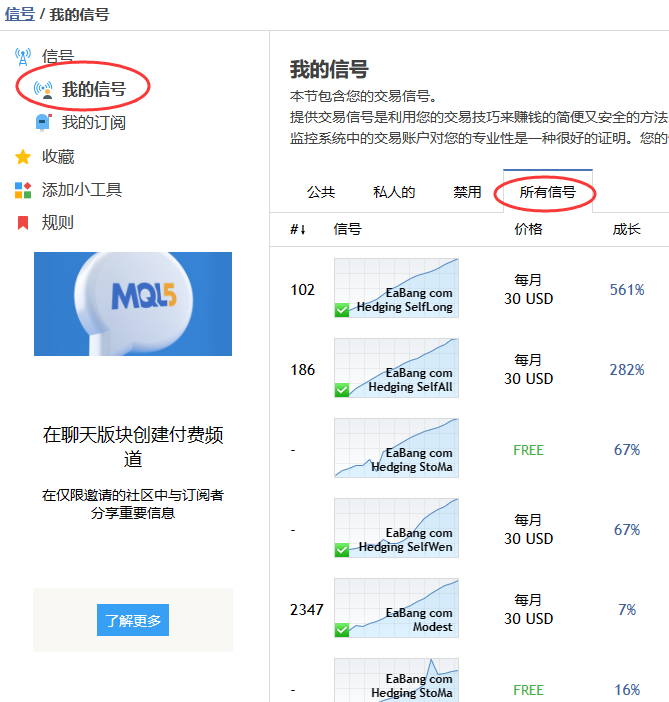This screenshot has width=669, height=702.
Task: Click the 价格 column header
Action: (528, 229)
